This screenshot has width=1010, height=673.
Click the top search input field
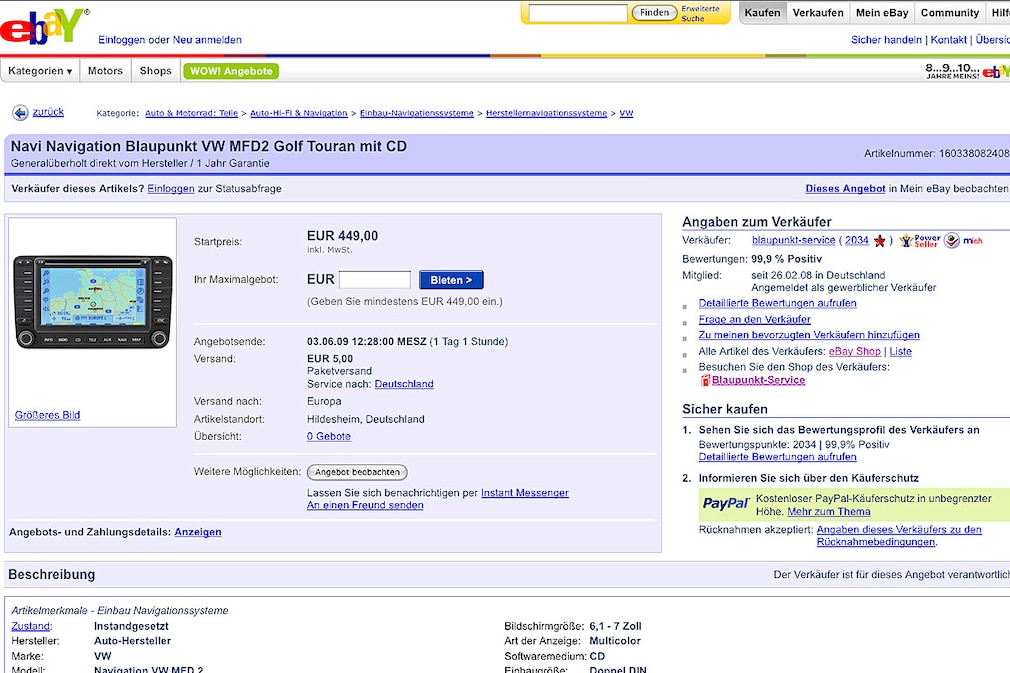point(577,13)
